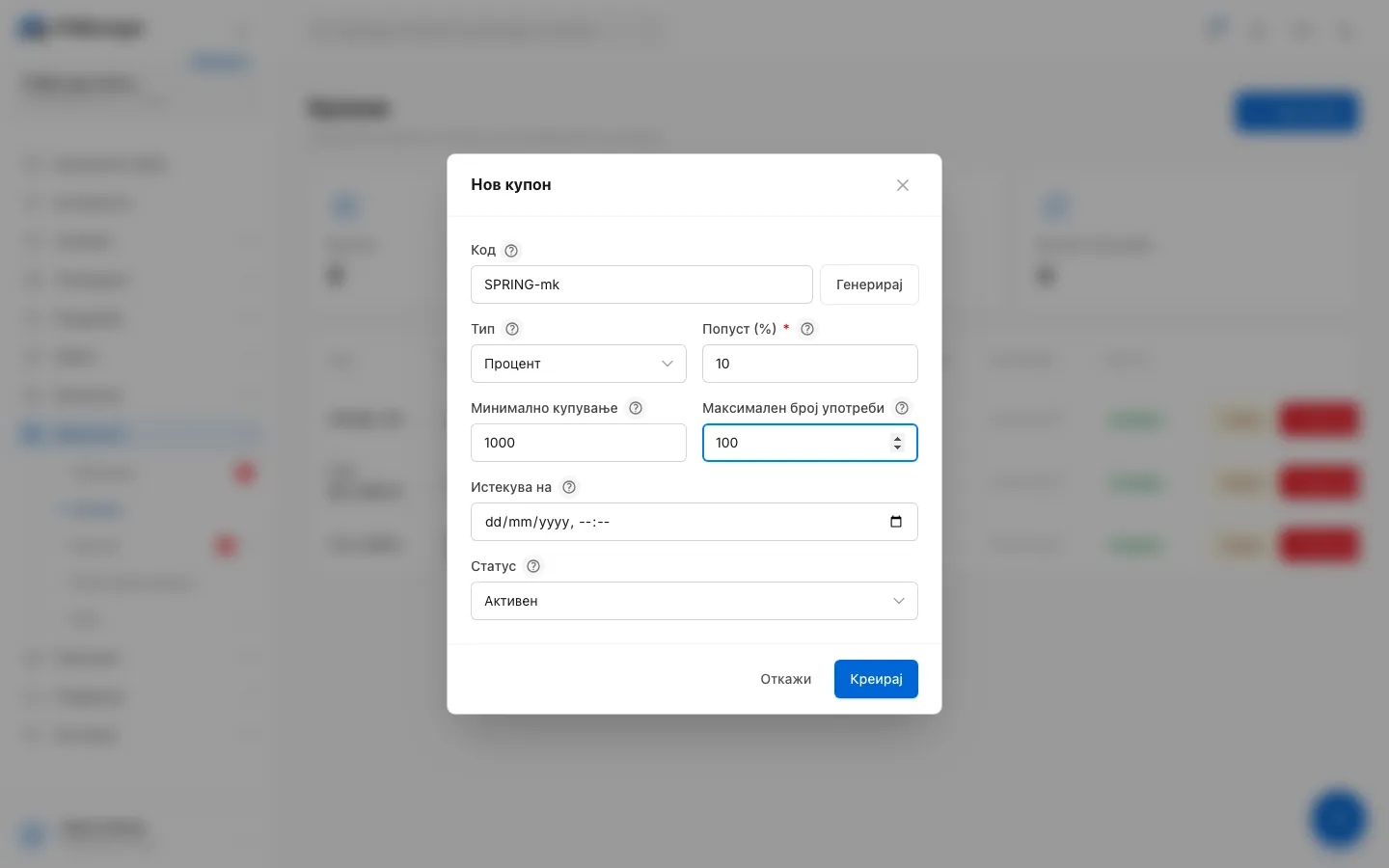Screen dimensions: 1389x868
Task: Expand the Статус dropdown showing Активен
Action: [x=694, y=601]
